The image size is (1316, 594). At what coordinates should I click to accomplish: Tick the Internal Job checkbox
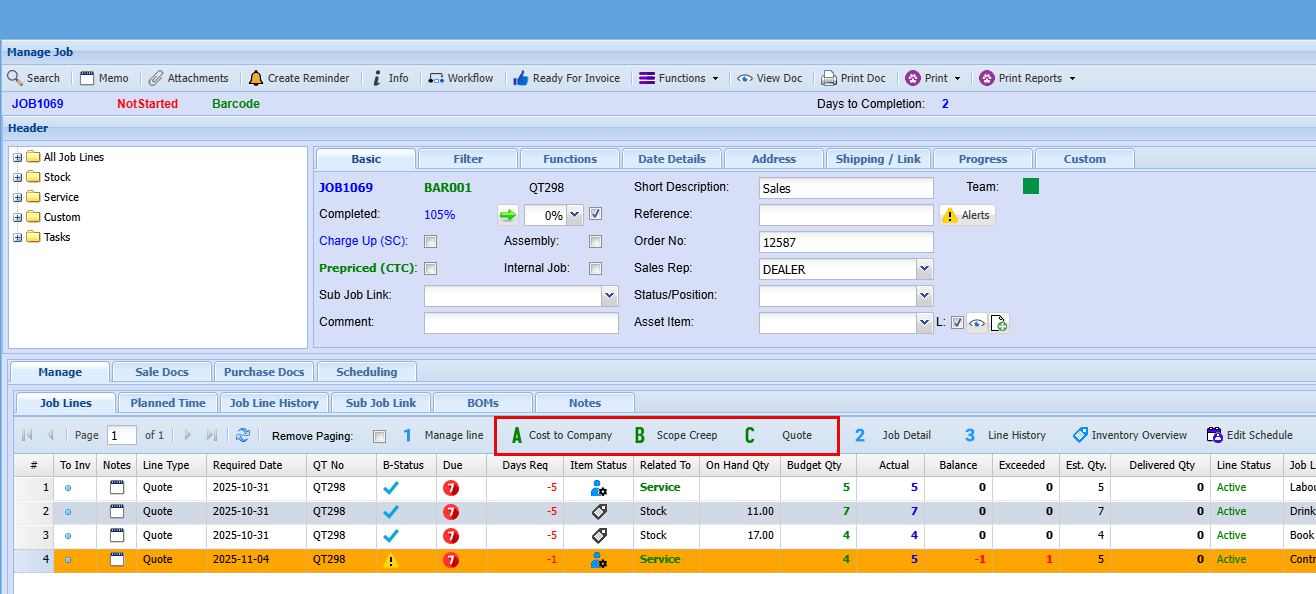click(595, 268)
